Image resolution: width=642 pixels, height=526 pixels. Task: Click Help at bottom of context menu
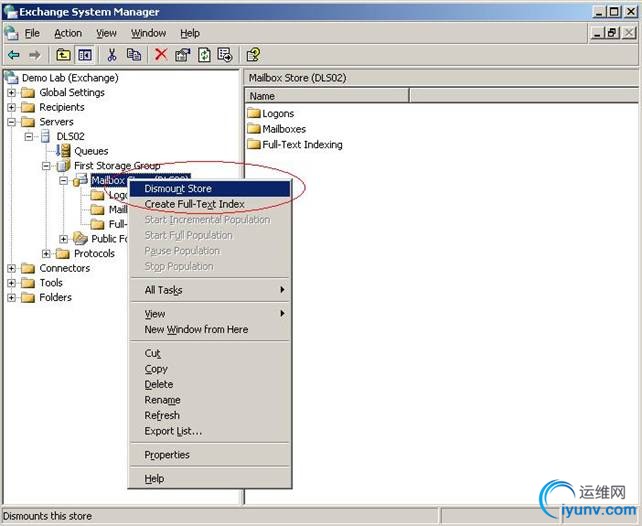tap(210, 479)
